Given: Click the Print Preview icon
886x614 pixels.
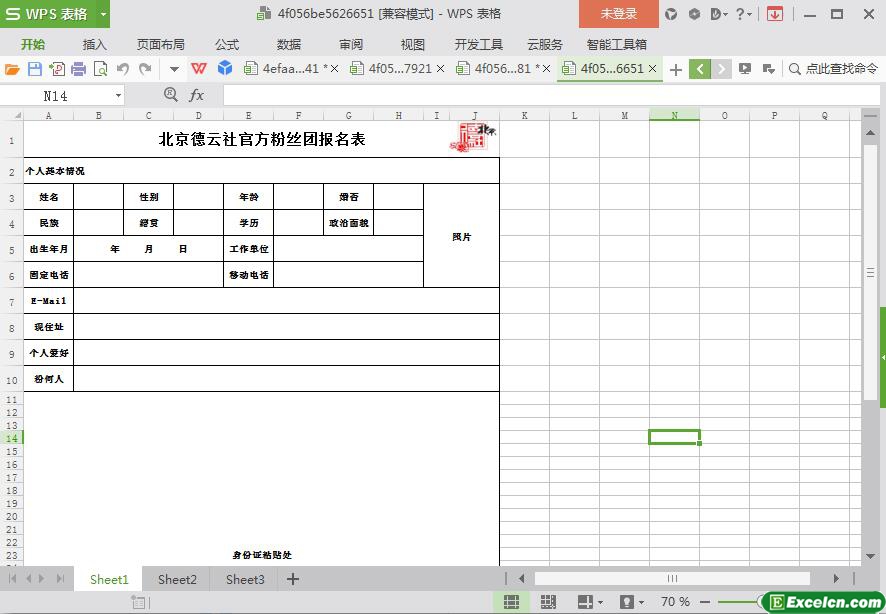Looking at the screenshot, I should (x=100, y=69).
